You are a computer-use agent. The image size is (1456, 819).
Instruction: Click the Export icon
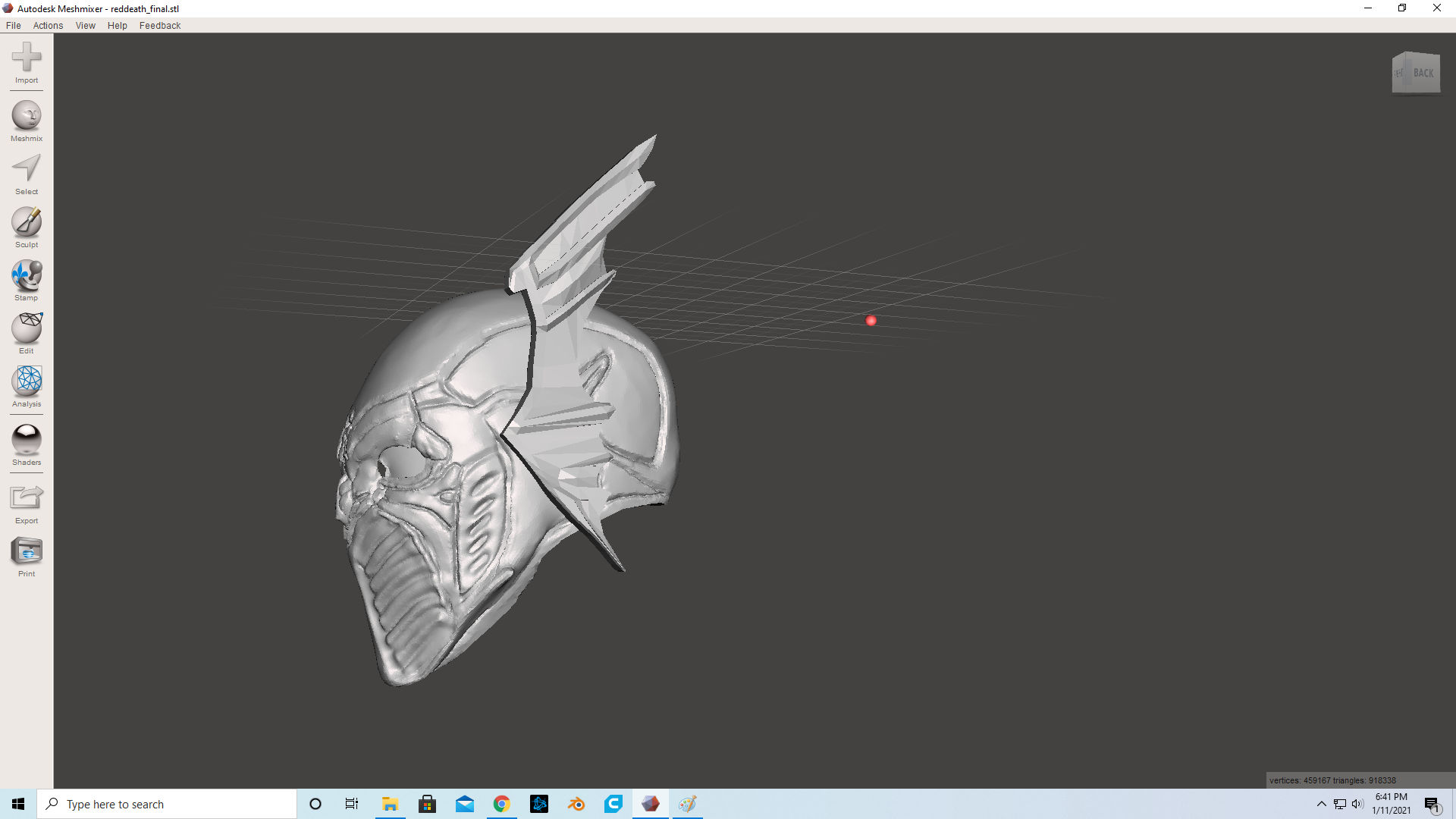pyautogui.click(x=27, y=497)
